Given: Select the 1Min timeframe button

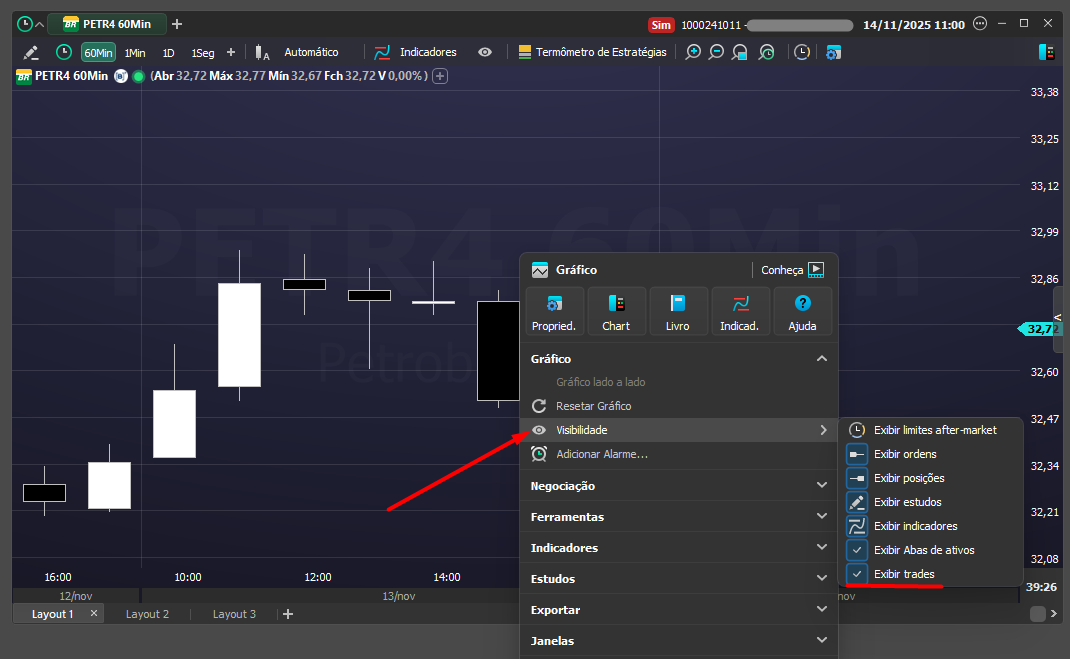Looking at the screenshot, I should point(135,53).
